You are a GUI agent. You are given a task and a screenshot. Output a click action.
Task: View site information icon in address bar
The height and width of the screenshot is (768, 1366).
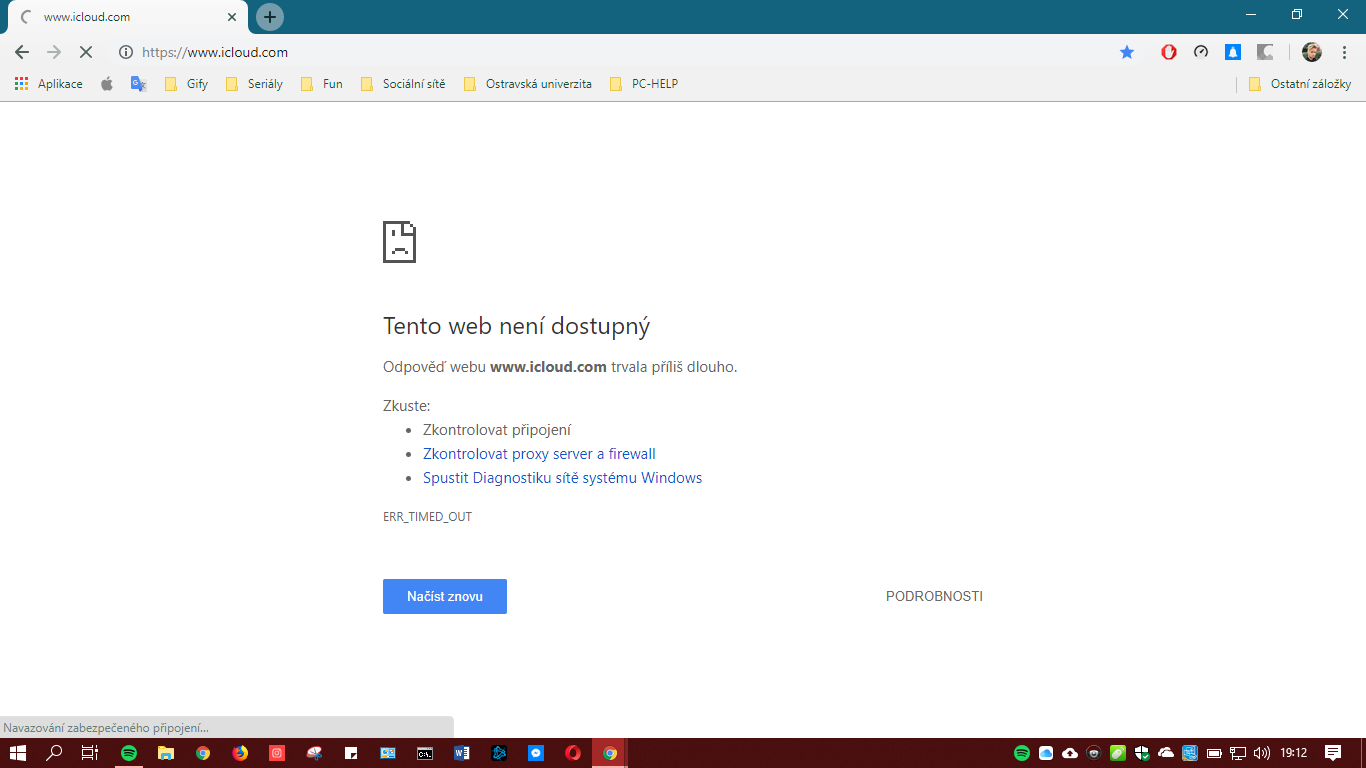(x=126, y=52)
